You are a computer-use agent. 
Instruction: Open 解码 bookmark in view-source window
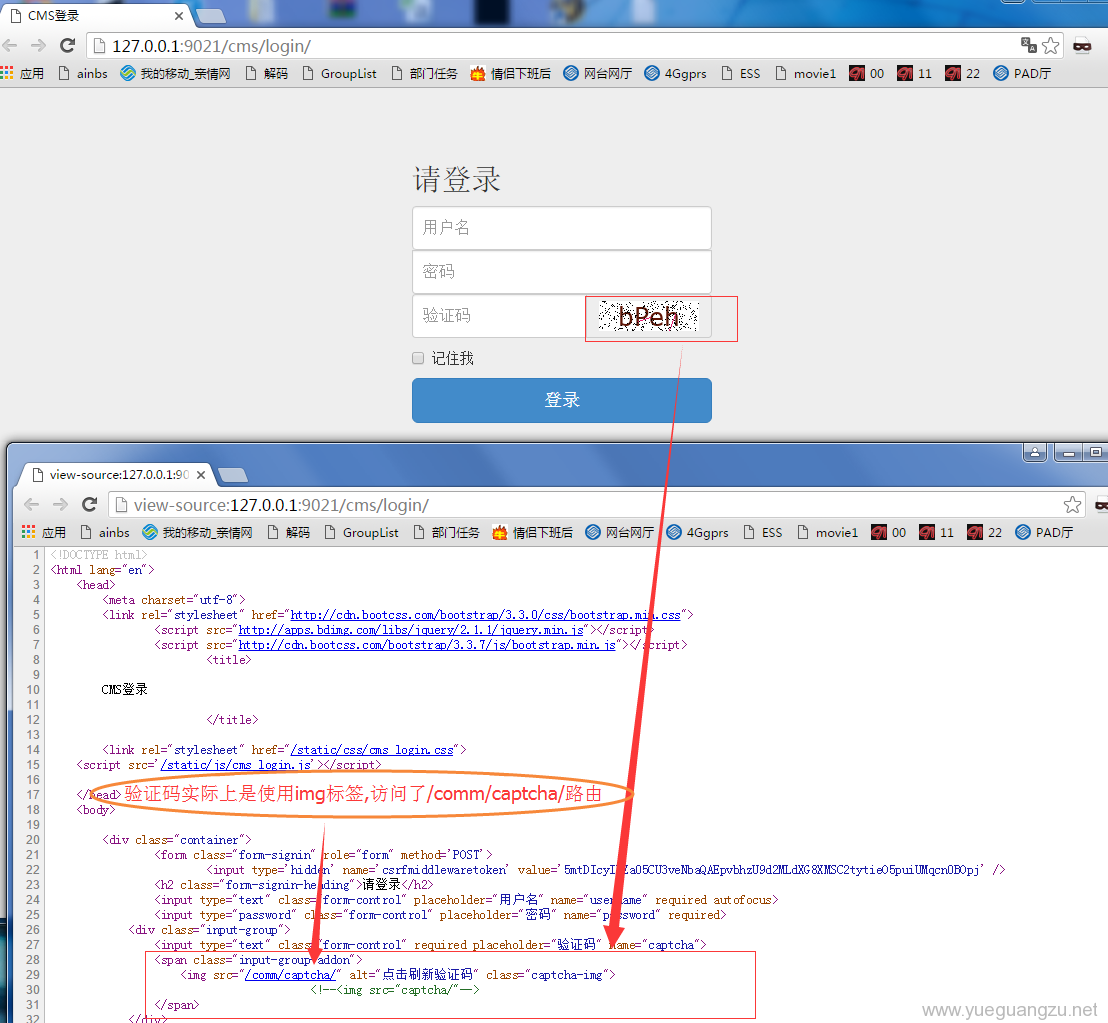289,532
